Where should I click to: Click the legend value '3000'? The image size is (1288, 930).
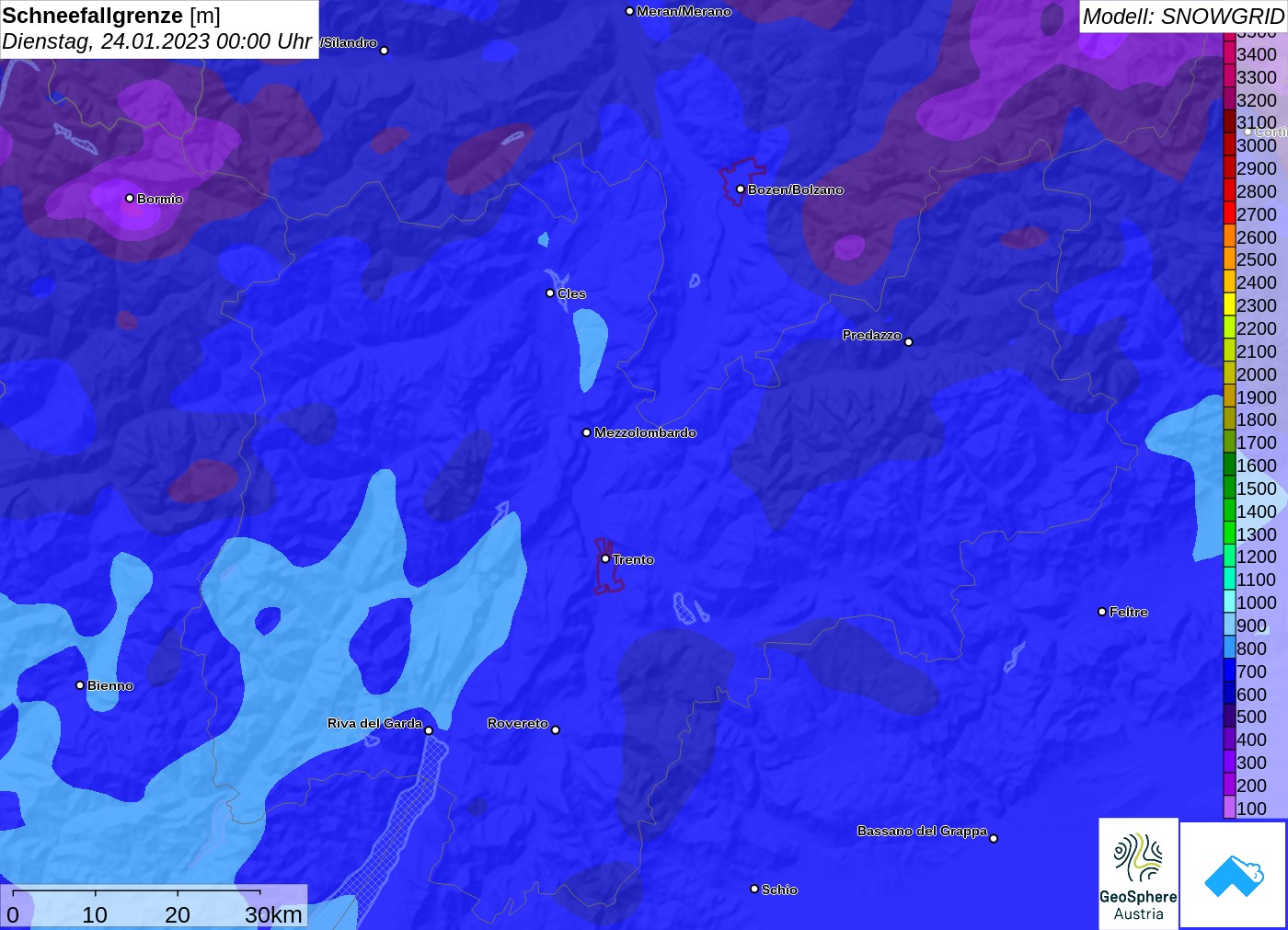[x=1257, y=145]
